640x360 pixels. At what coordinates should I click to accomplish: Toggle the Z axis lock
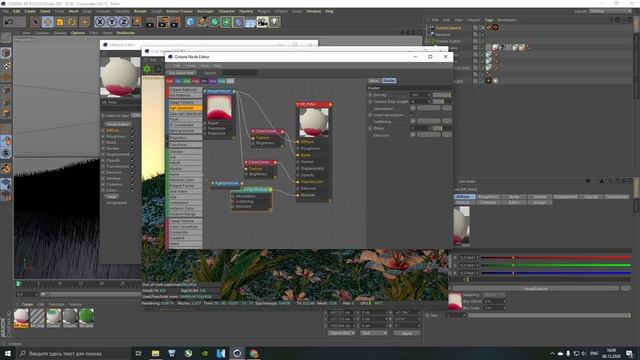coord(124,22)
